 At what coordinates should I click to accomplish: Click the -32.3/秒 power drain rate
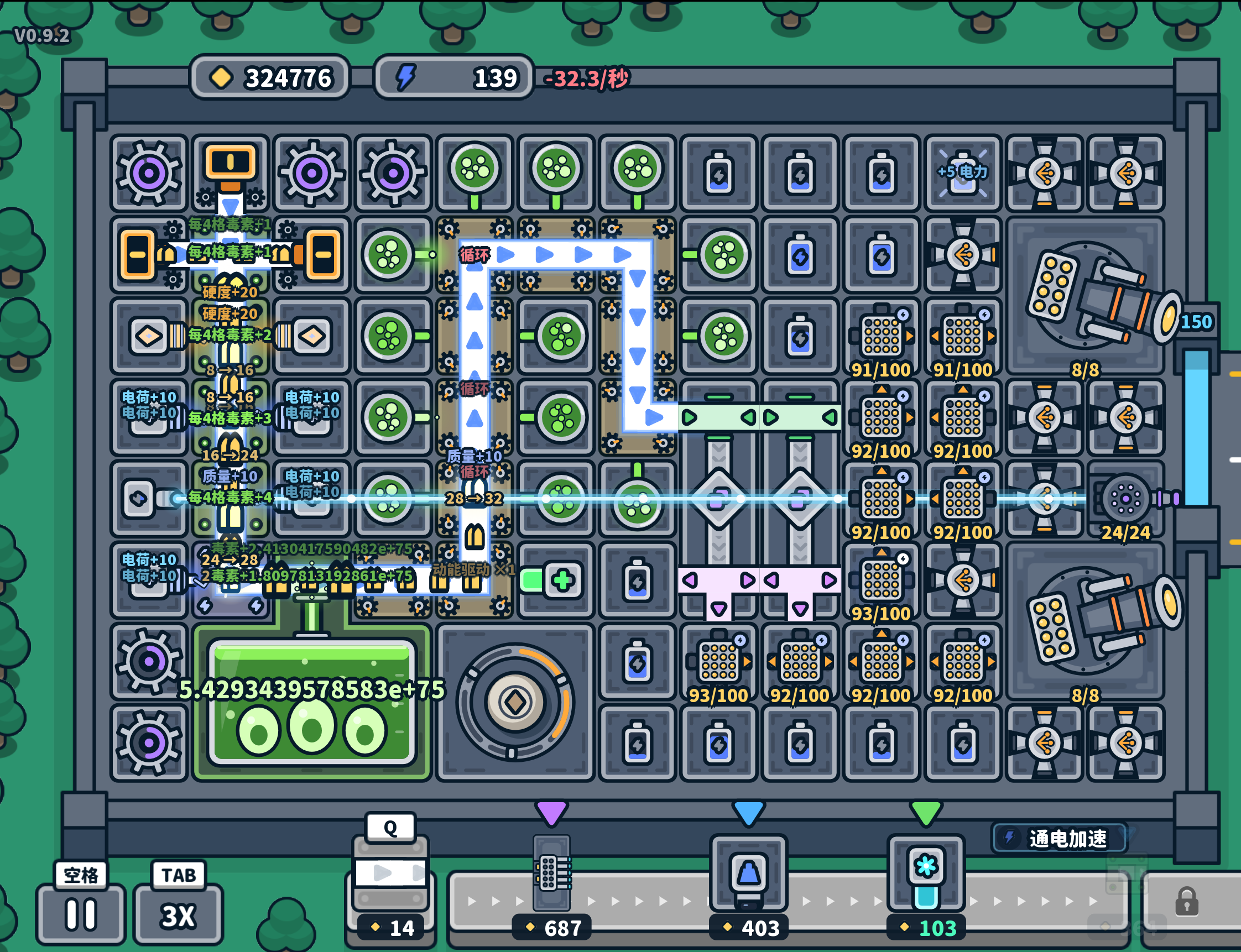coord(586,78)
